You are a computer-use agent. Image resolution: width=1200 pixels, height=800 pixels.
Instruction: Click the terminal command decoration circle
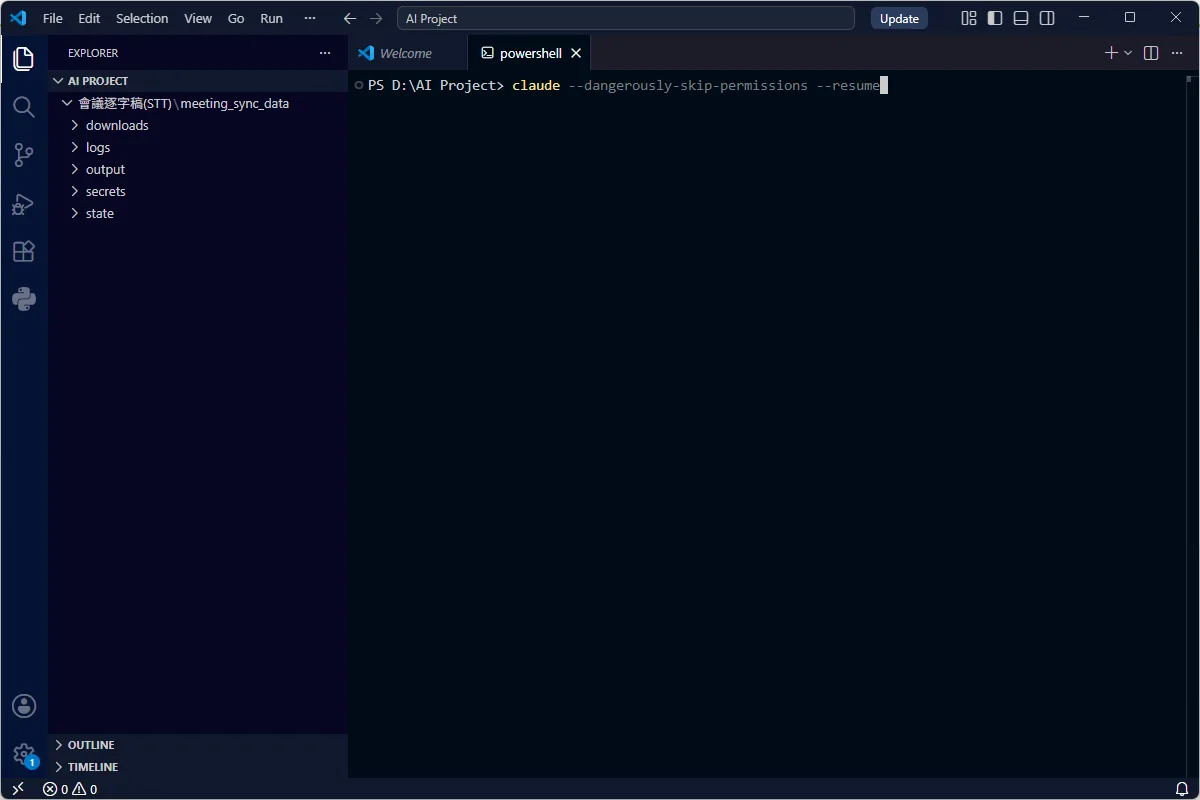point(358,86)
